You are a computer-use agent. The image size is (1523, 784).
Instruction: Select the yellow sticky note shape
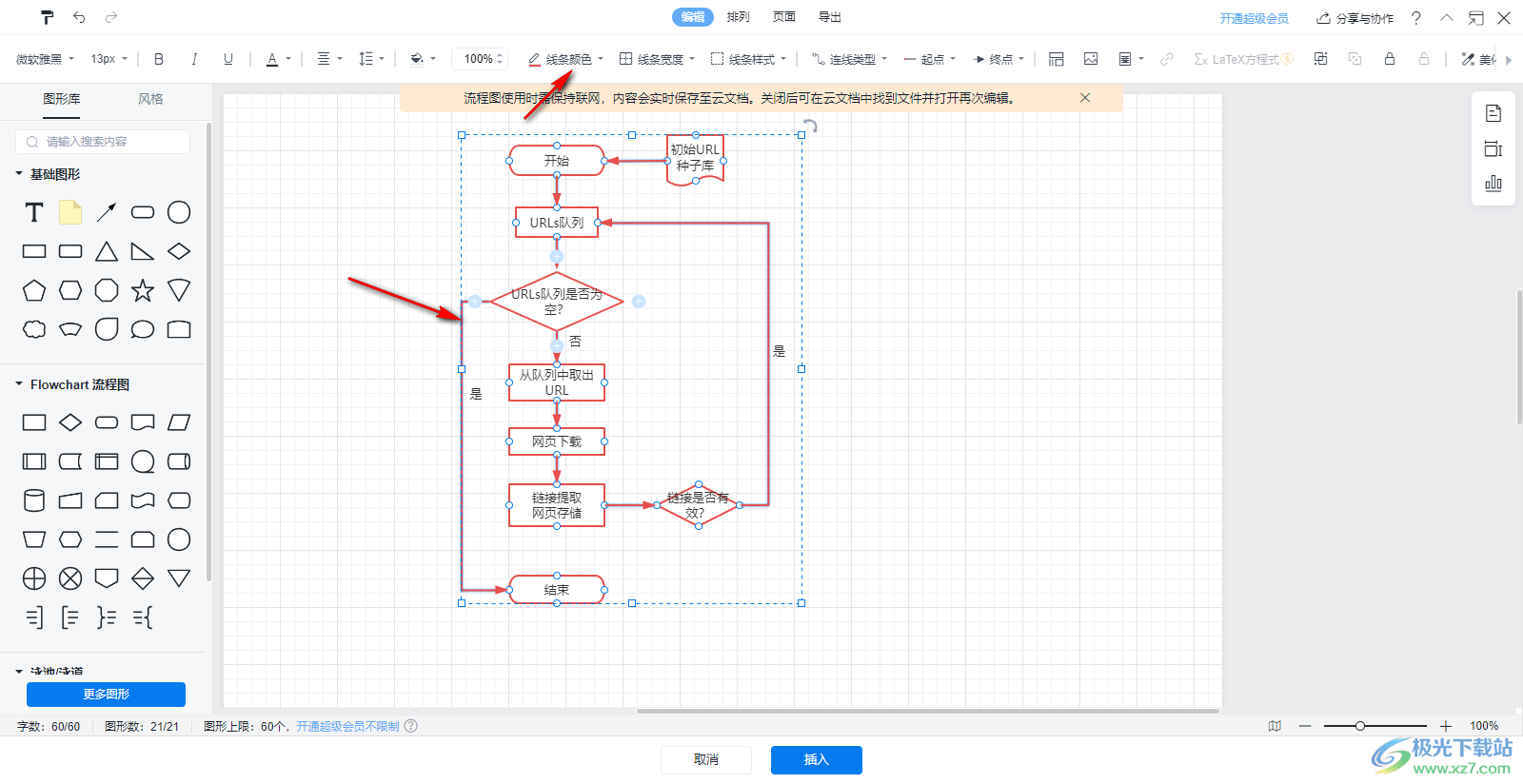tap(70, 212)
